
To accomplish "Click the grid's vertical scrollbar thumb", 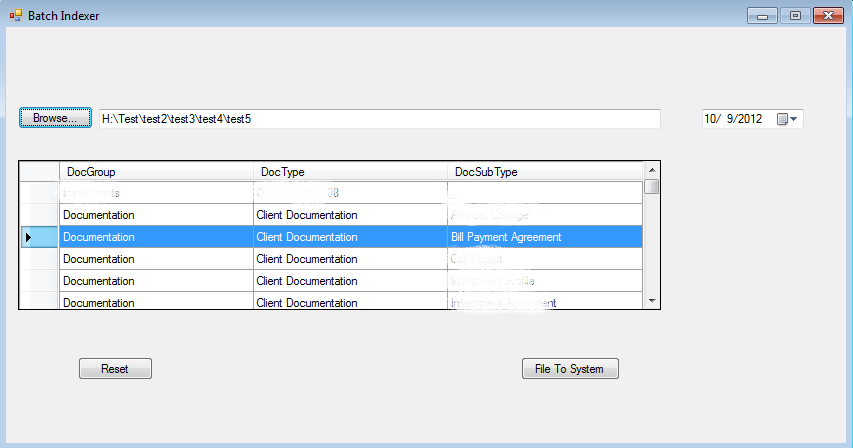I will click(651, 186).
